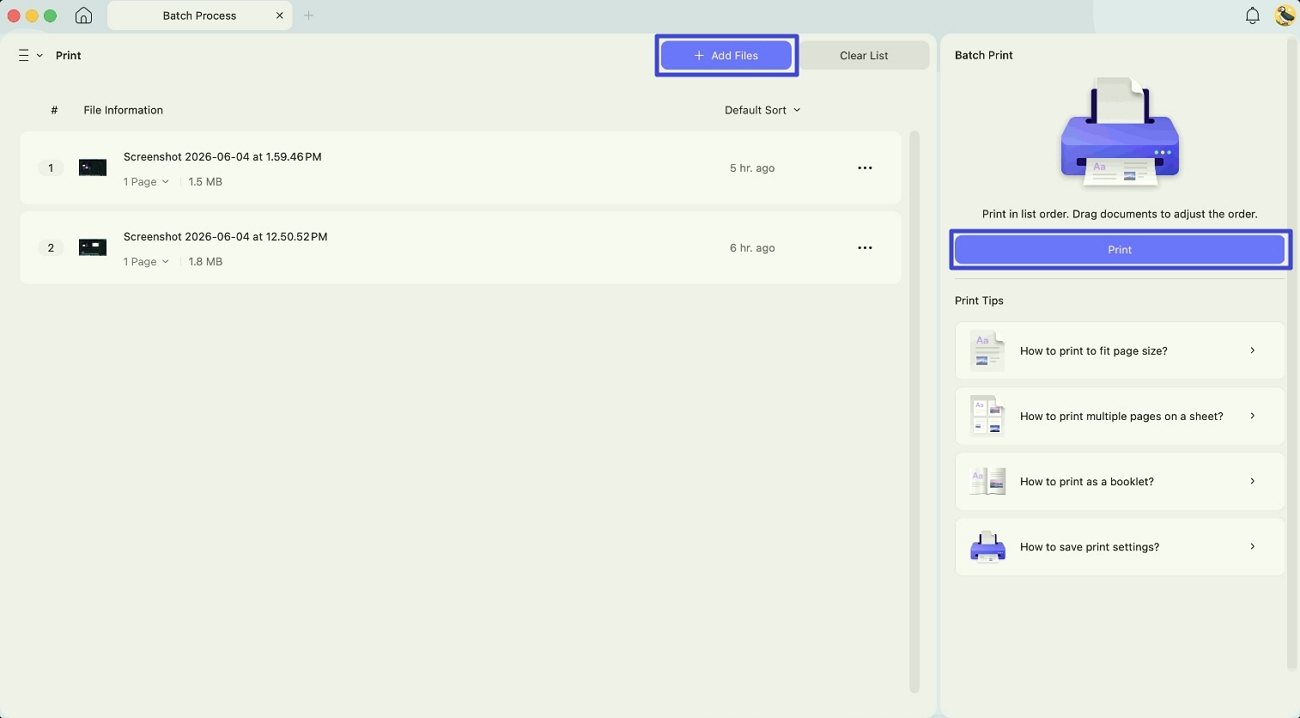Click the '1.8 MB' file size

pos(205,262)
